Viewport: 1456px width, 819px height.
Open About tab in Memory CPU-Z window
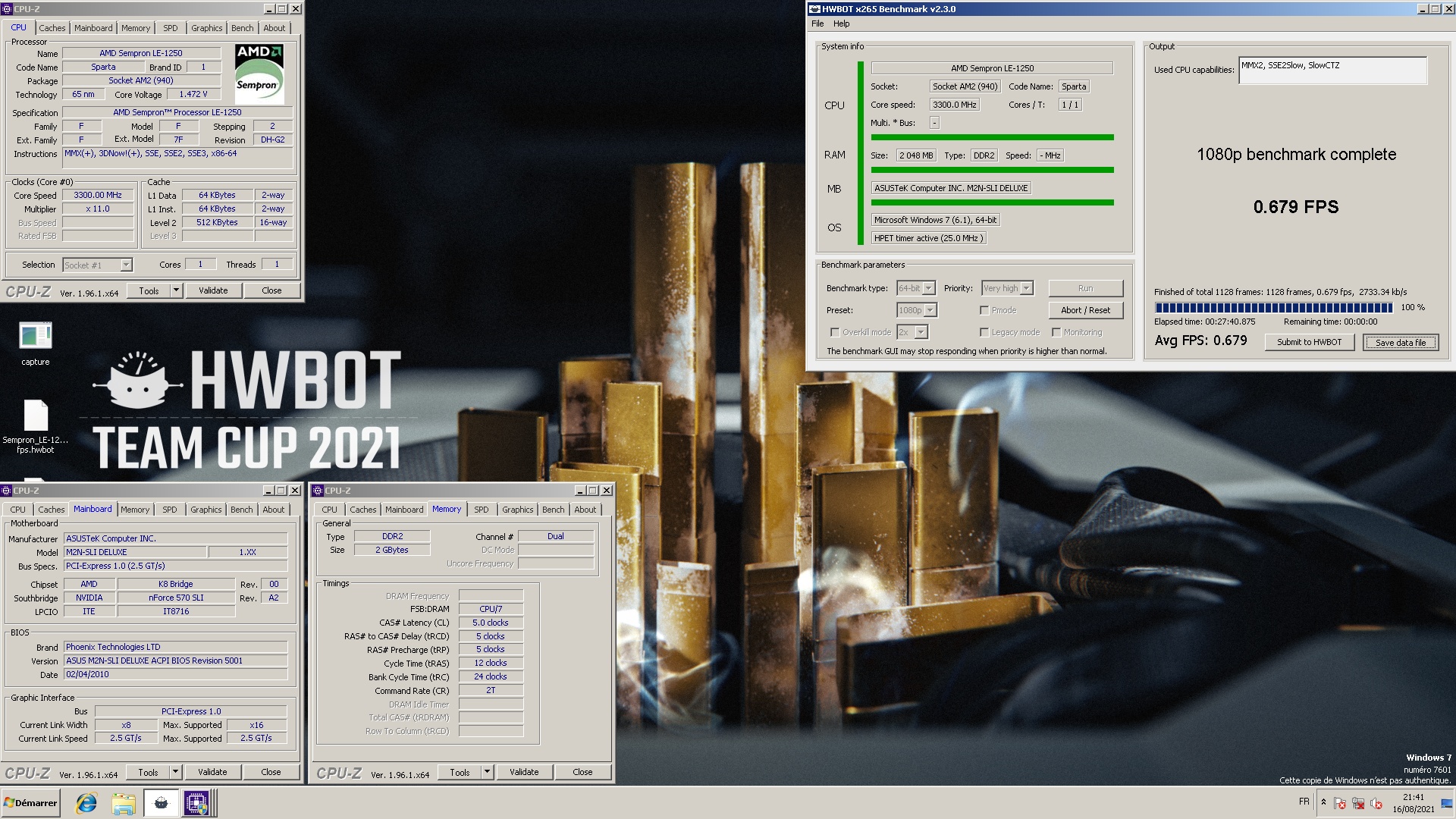coord(585,510)
